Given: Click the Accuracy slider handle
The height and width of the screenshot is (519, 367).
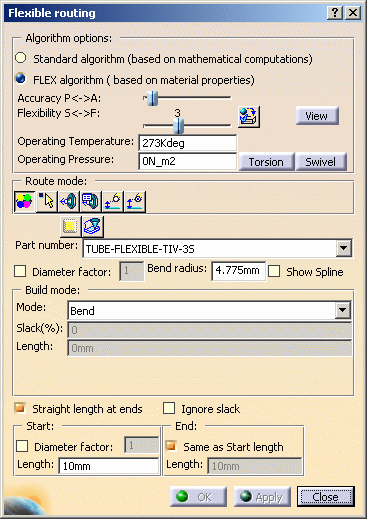Looking at the screenshot, I should [x=152, y=98].
